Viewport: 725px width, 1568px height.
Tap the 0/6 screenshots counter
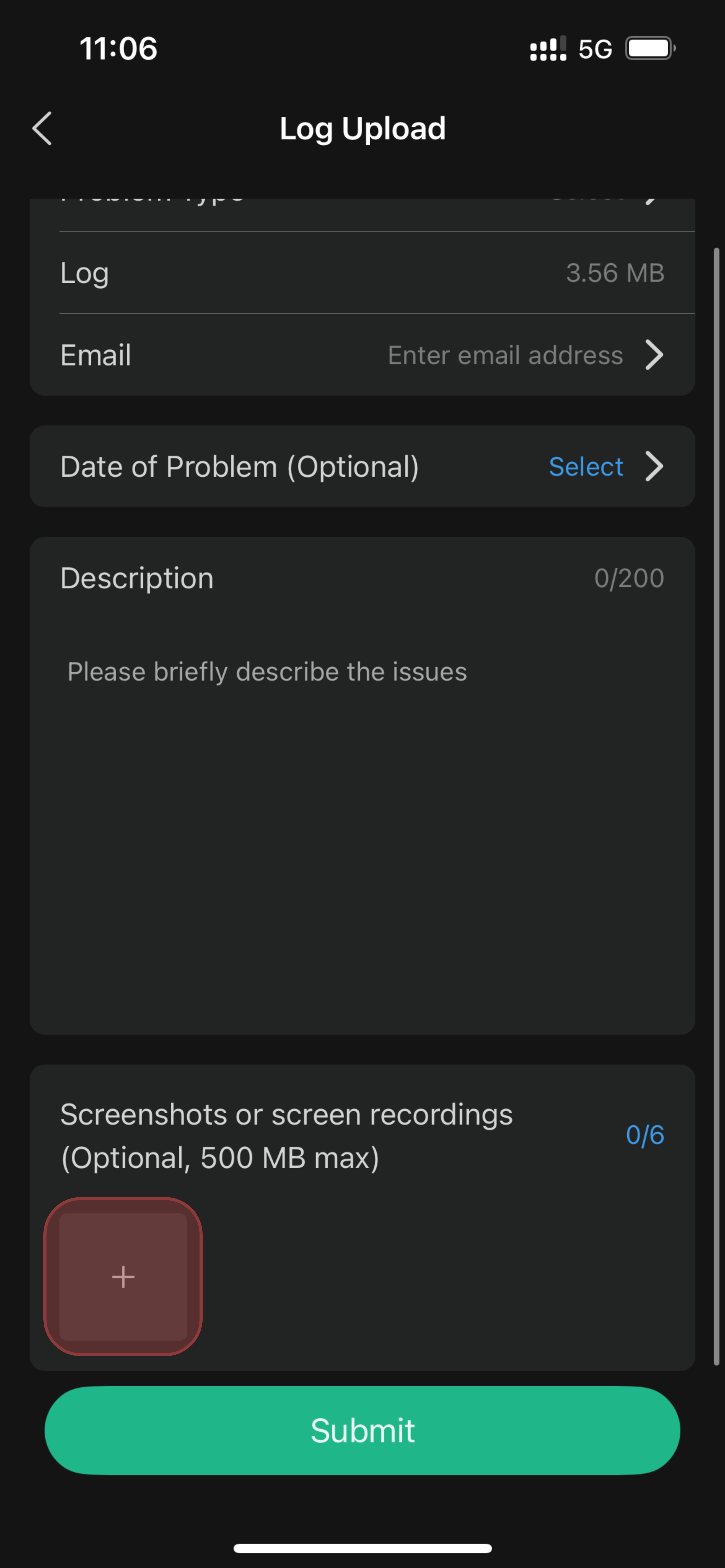click(644, 1135)
